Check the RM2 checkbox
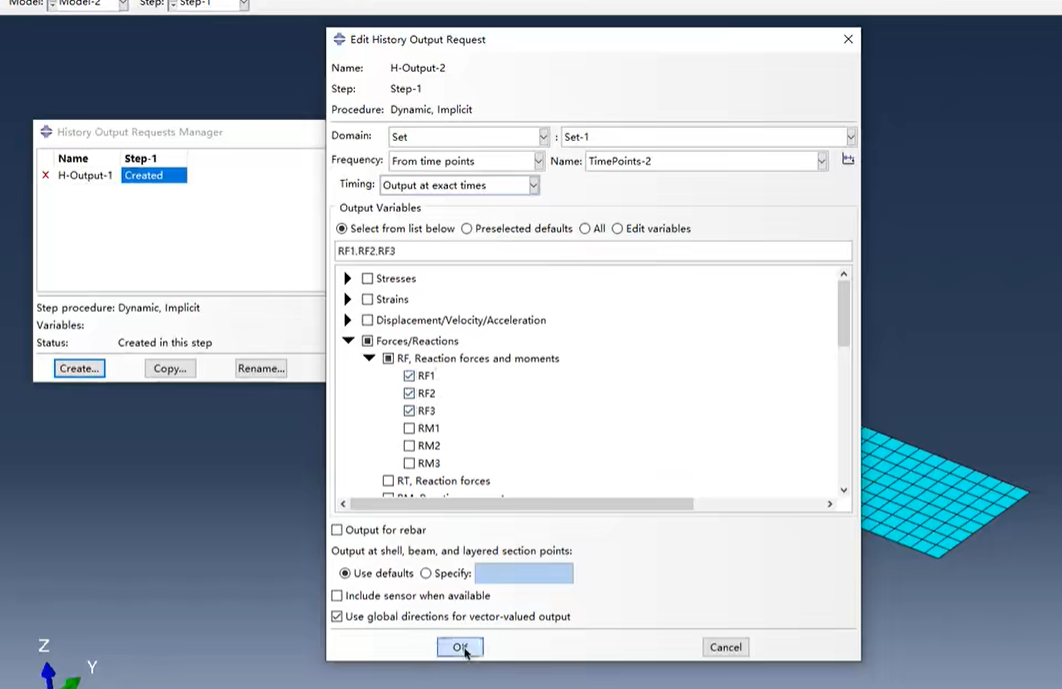 409,446
